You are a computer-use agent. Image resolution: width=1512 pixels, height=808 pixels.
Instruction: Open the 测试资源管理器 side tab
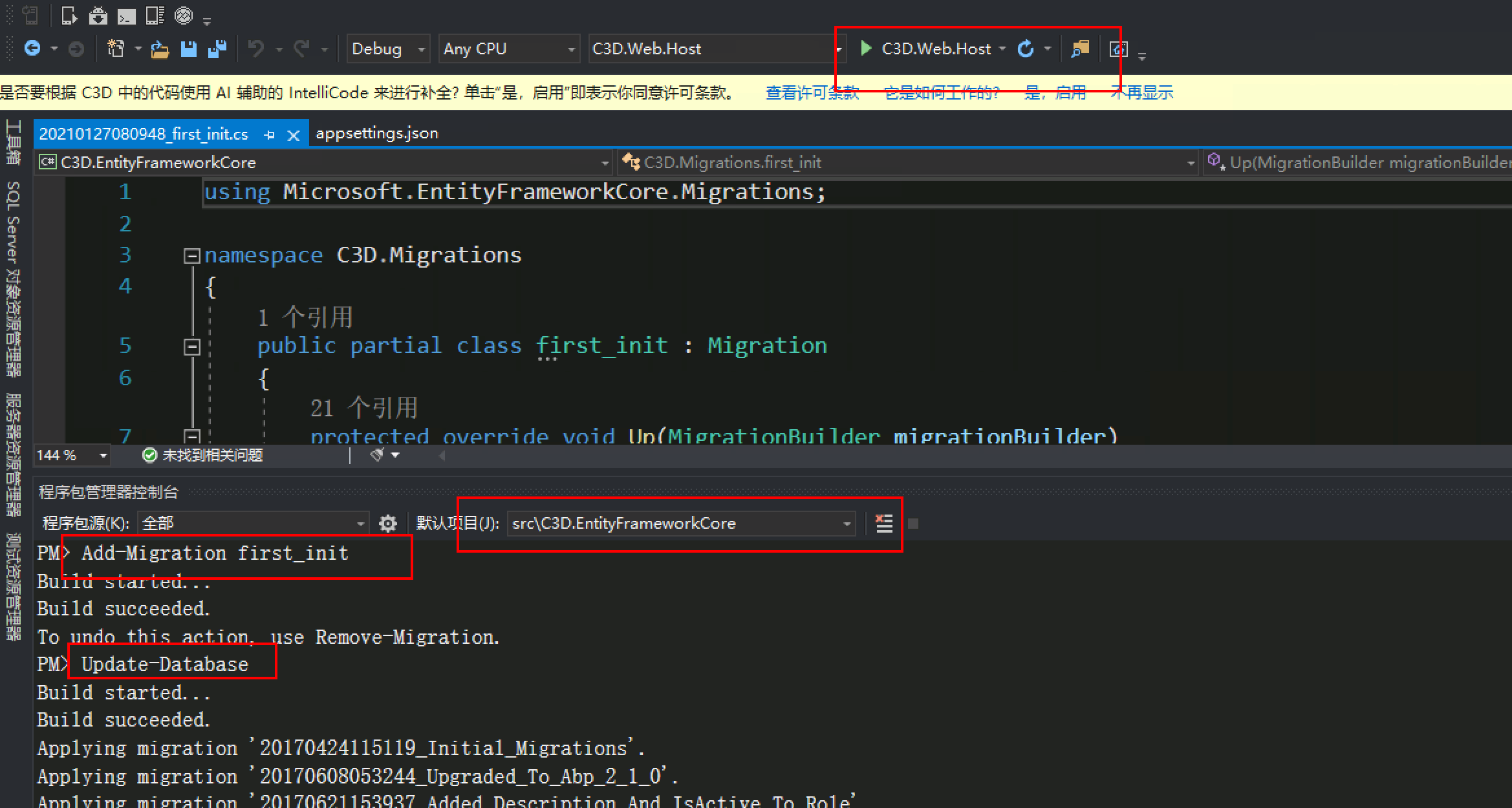point(13,586)
